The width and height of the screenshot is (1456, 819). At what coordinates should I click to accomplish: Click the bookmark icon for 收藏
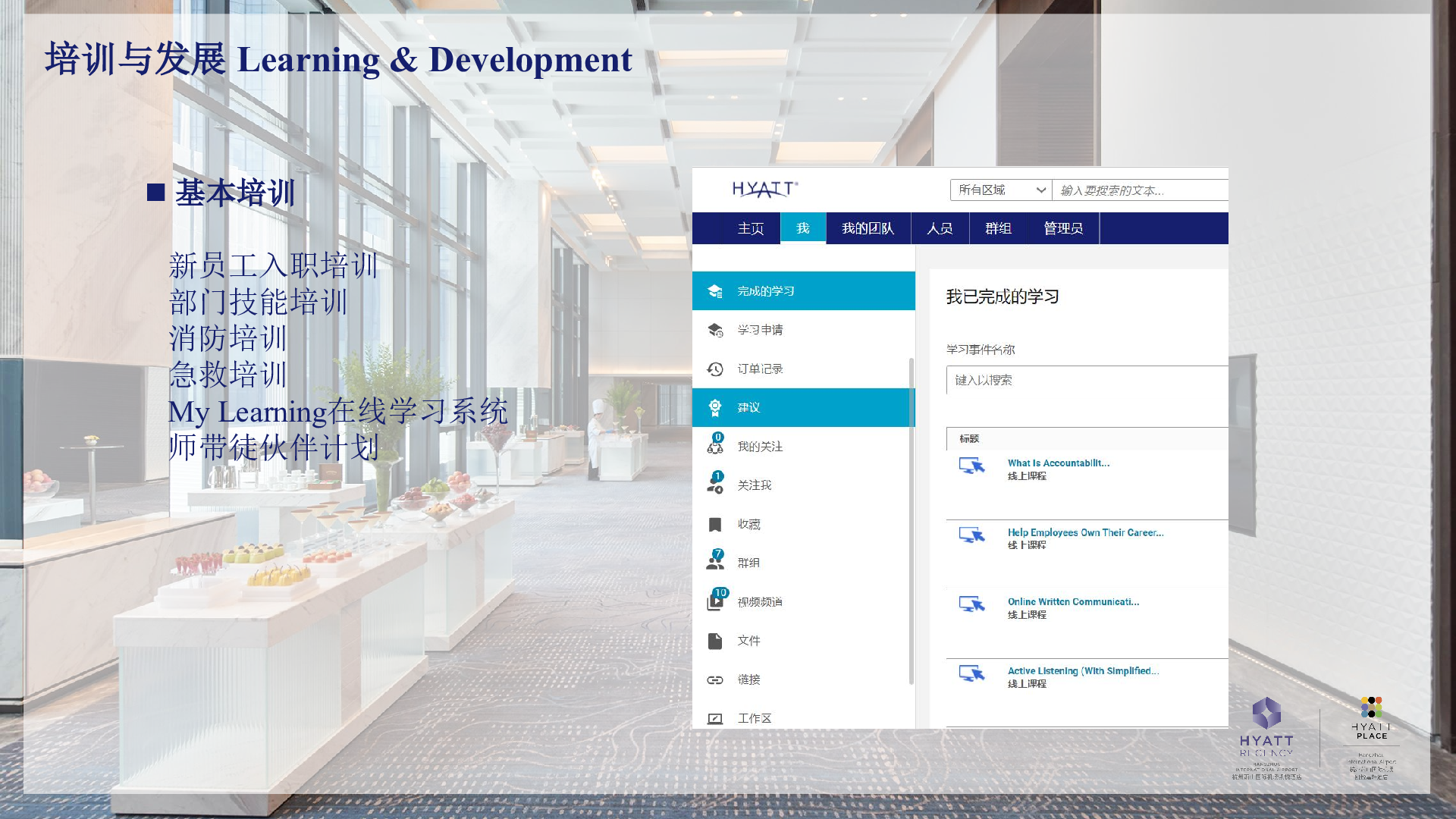coord(714,524)
